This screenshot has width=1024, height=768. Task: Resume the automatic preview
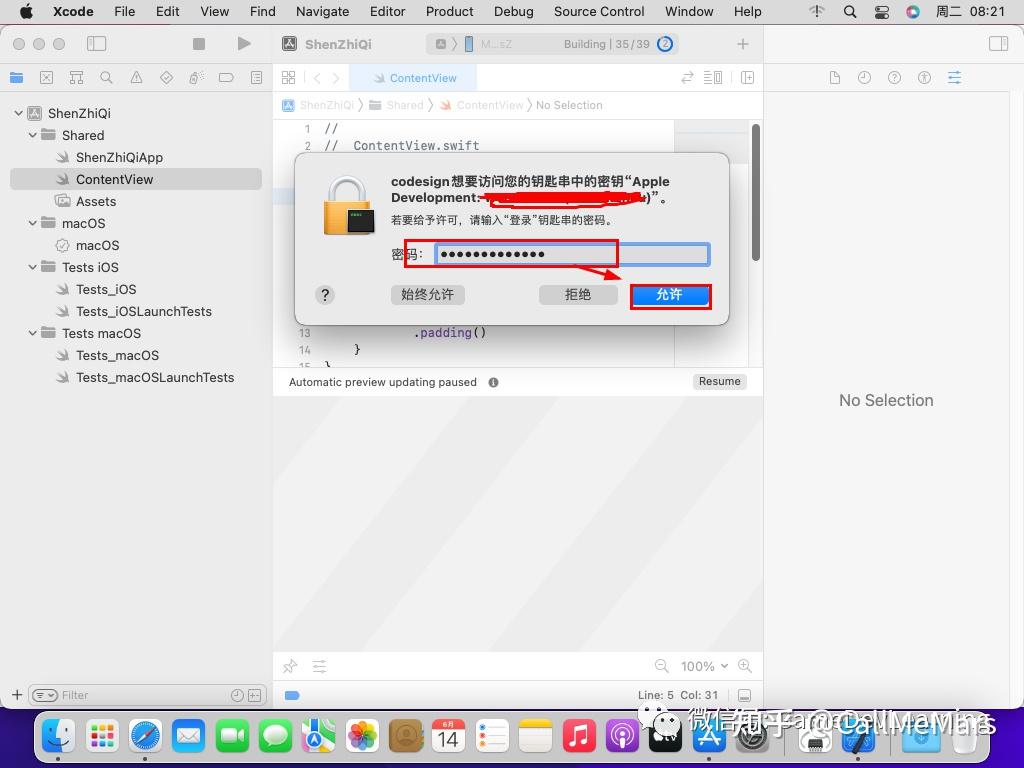pyautogui.click(x=720, y=381)
